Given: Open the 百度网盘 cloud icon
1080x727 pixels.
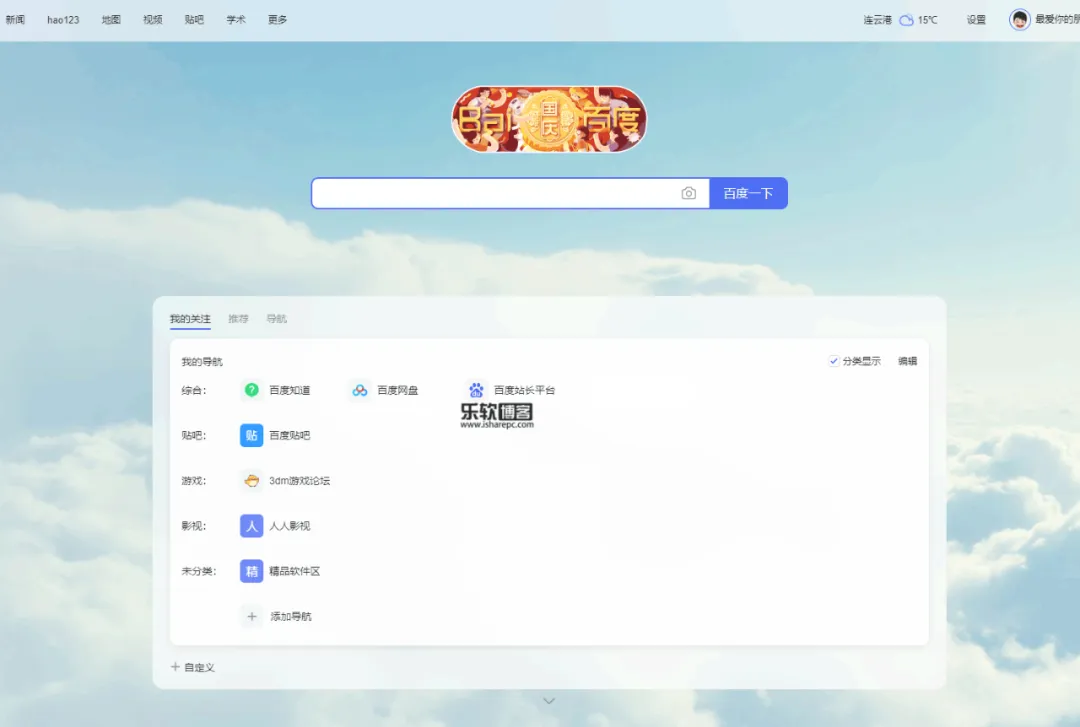Looking at the screenshot, I should (360, 390).
